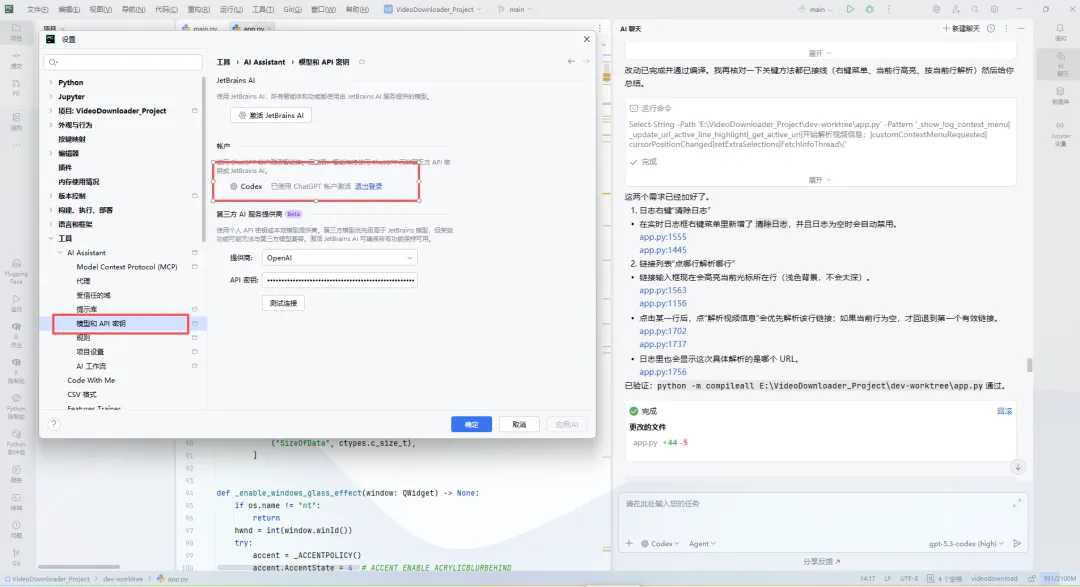The width and height of the screenshot is (1080, 587).
Task: Open the Git menu
Action: pos(293,10)
